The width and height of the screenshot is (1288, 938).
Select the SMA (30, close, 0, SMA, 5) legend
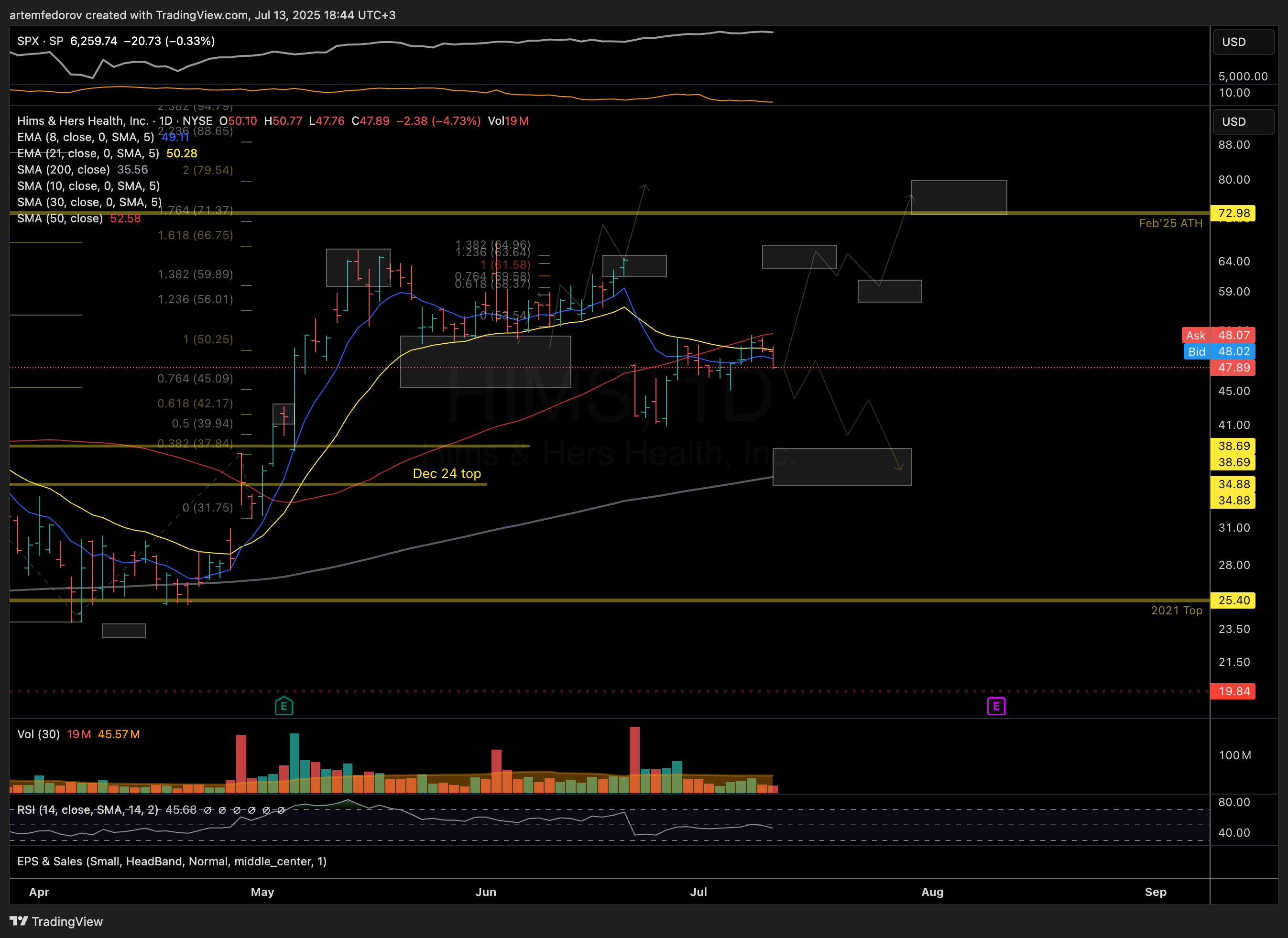90,202
